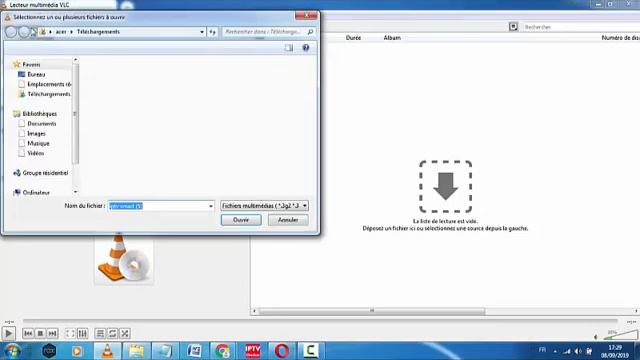The width and height of the screenshot is (640, 360).
Task: Click the VLC seek progress bar
Action: pos(320,321)
